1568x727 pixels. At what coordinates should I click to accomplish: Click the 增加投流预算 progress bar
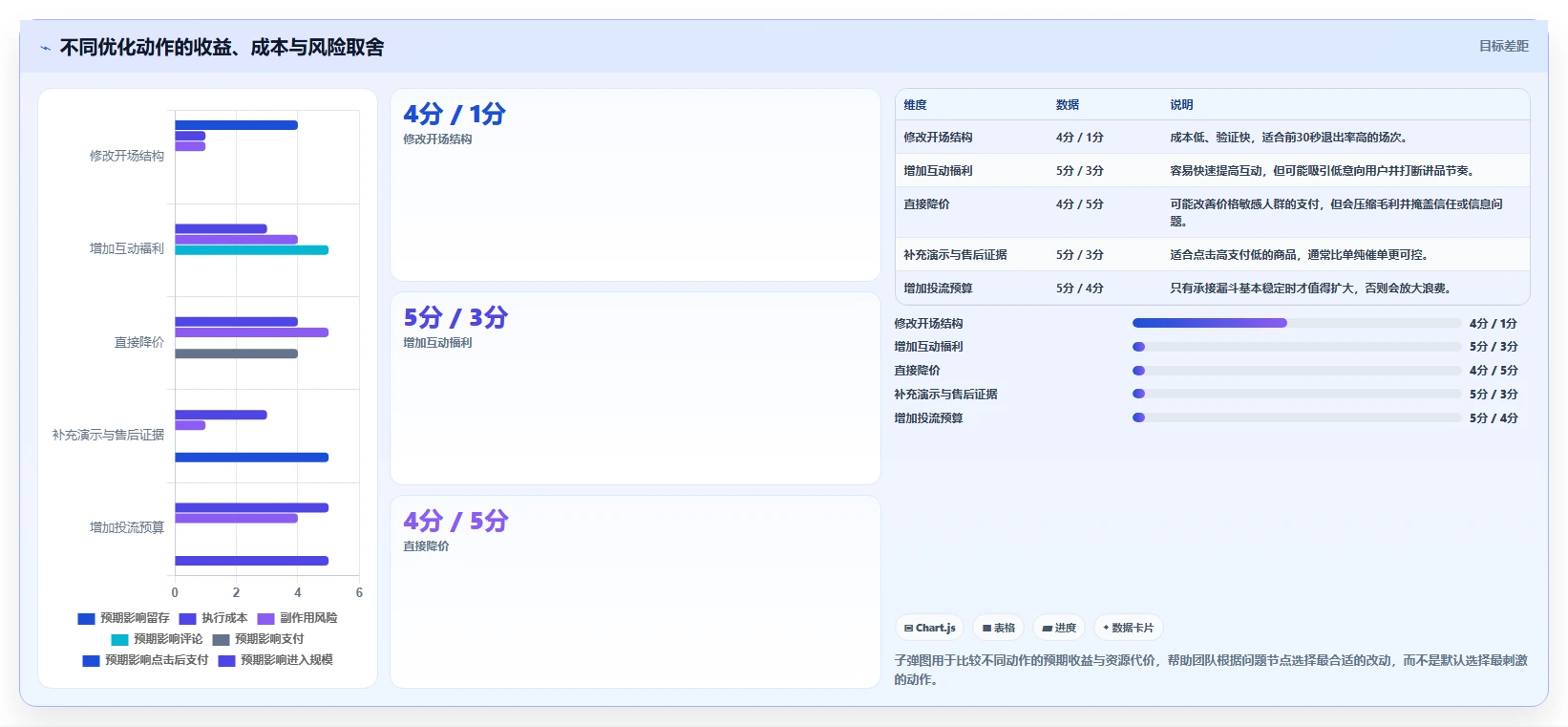1297,417
